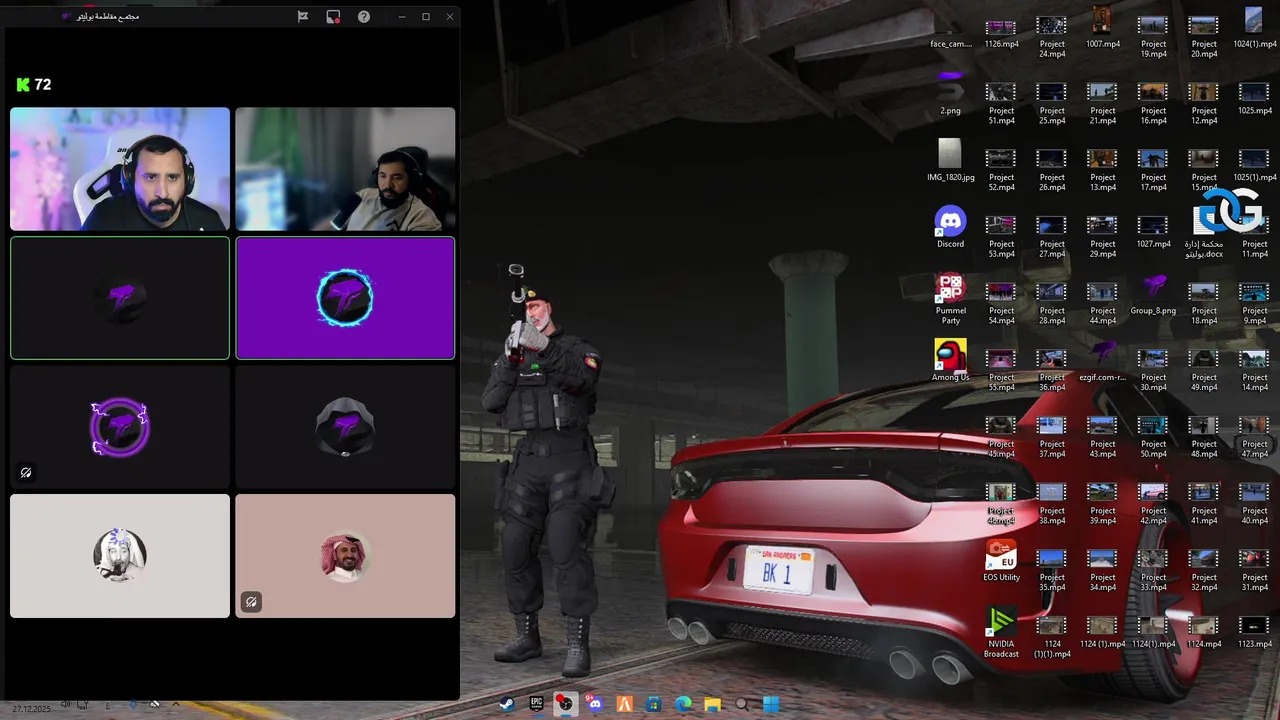This screenshot has height=720, width=1280.
Task: Open the active red-black app in taskbar
Action: click(x=566, y=704)
